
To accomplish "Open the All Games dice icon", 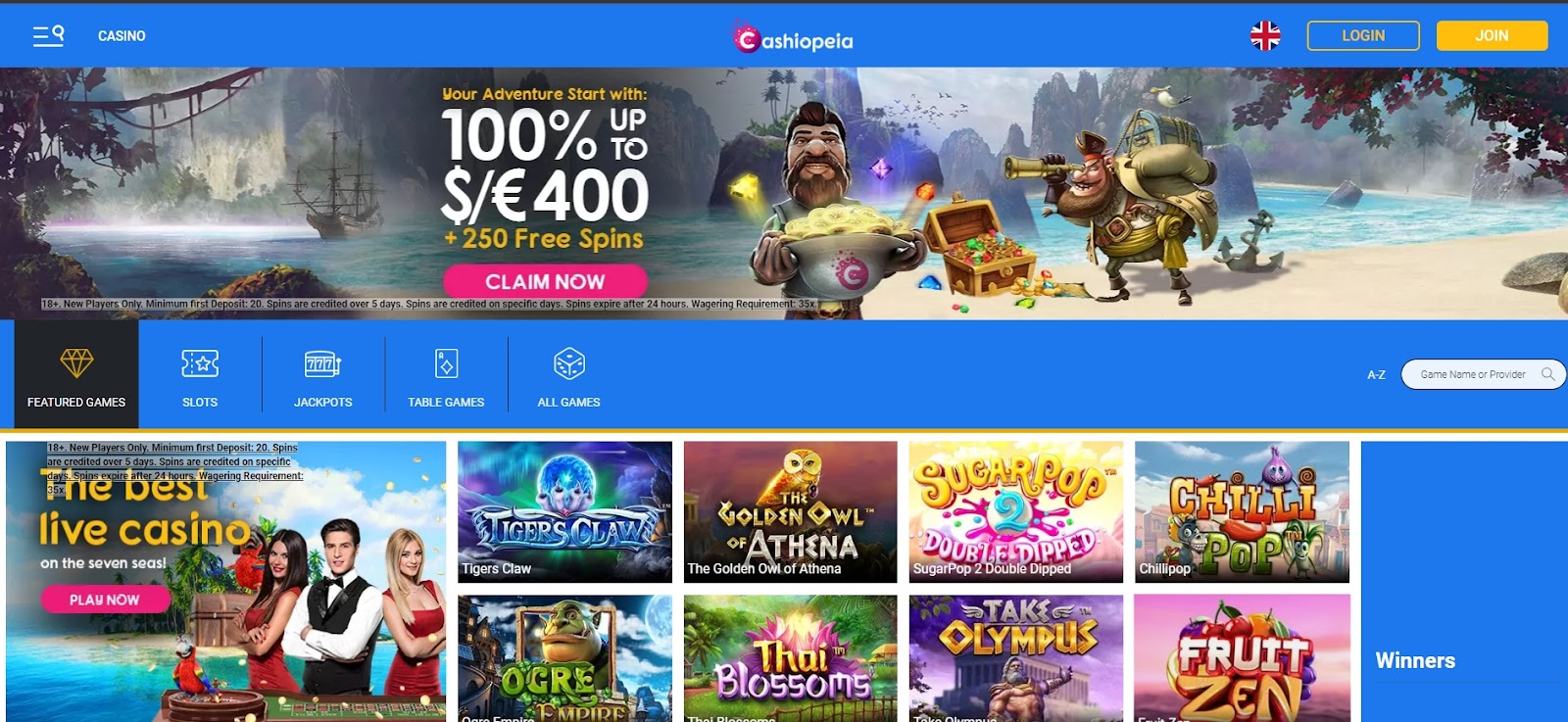I will 569,363.
